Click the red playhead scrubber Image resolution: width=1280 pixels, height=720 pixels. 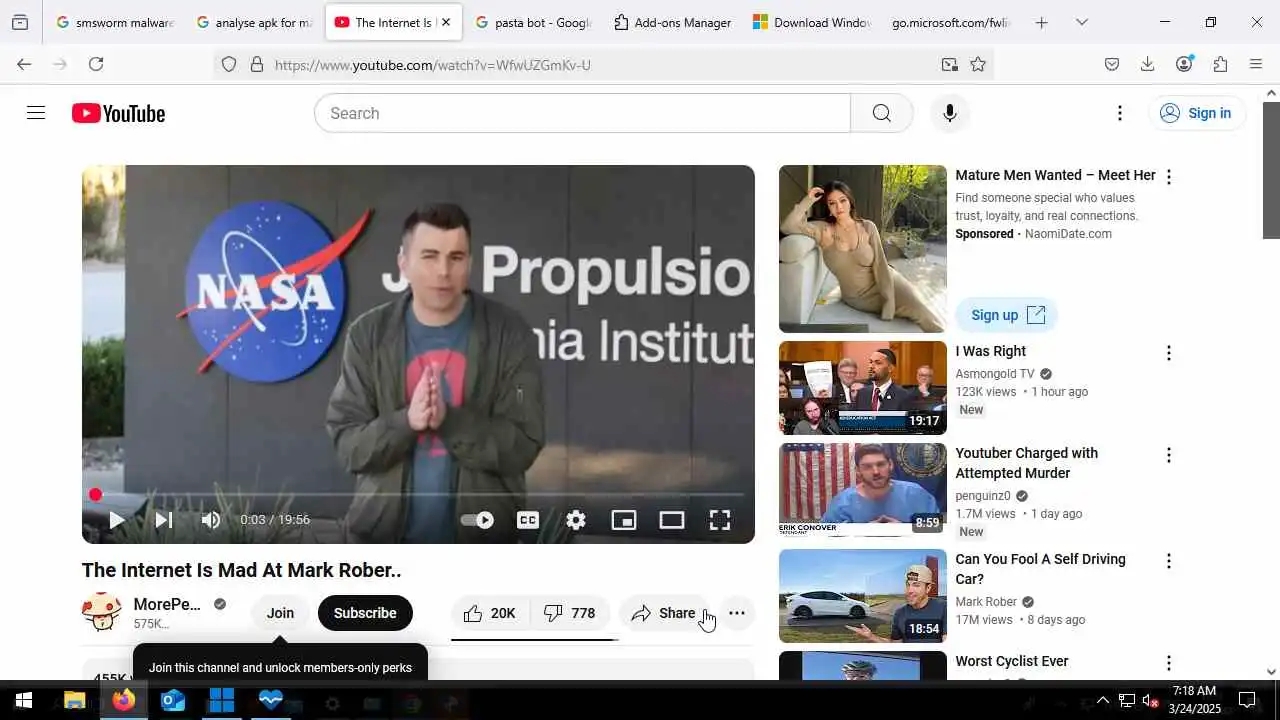pyautogui.click(x=95, y=494)
